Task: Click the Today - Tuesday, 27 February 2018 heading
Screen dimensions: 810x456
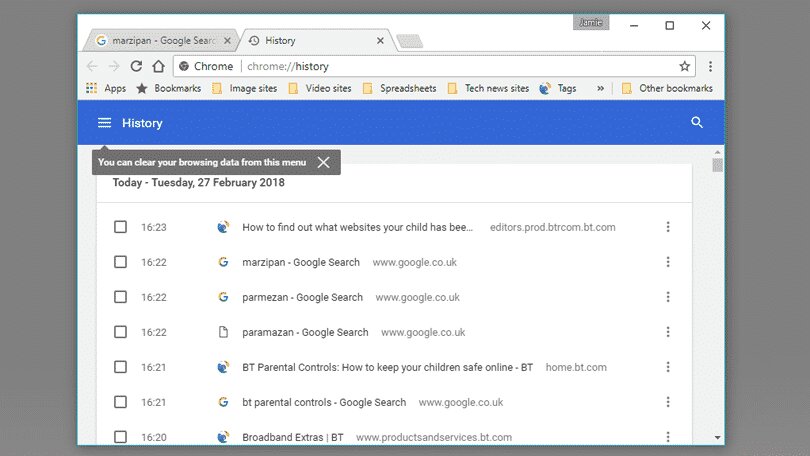Action: pyautogui.click(x=198, y=182)
